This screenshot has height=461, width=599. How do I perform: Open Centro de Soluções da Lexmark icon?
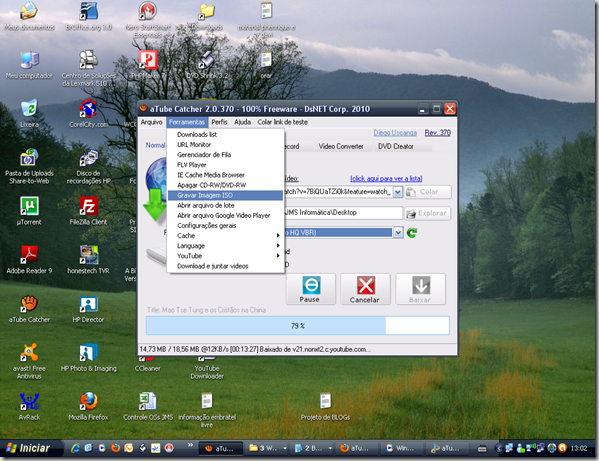88,68
